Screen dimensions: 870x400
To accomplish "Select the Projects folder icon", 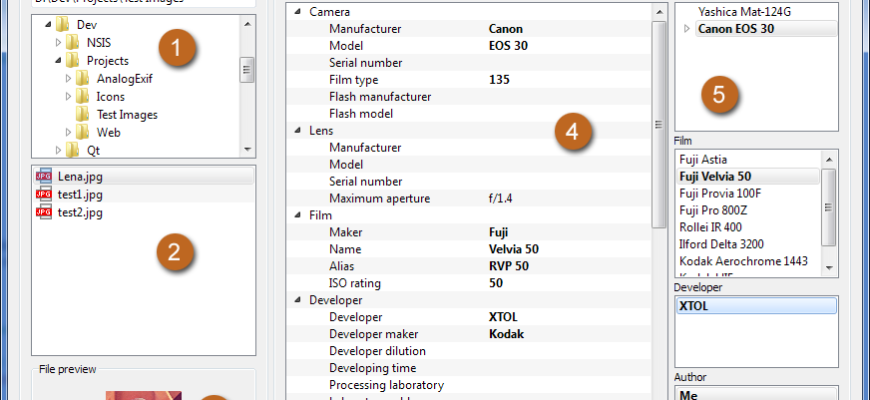I will (73, 60).
